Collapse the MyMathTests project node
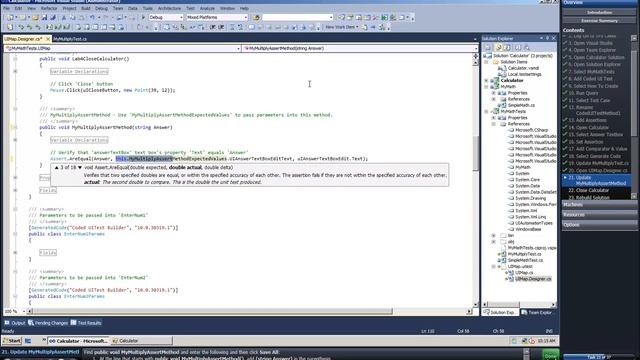The width and height of the screenshot is (640, 360). click(x=487, y=111)
